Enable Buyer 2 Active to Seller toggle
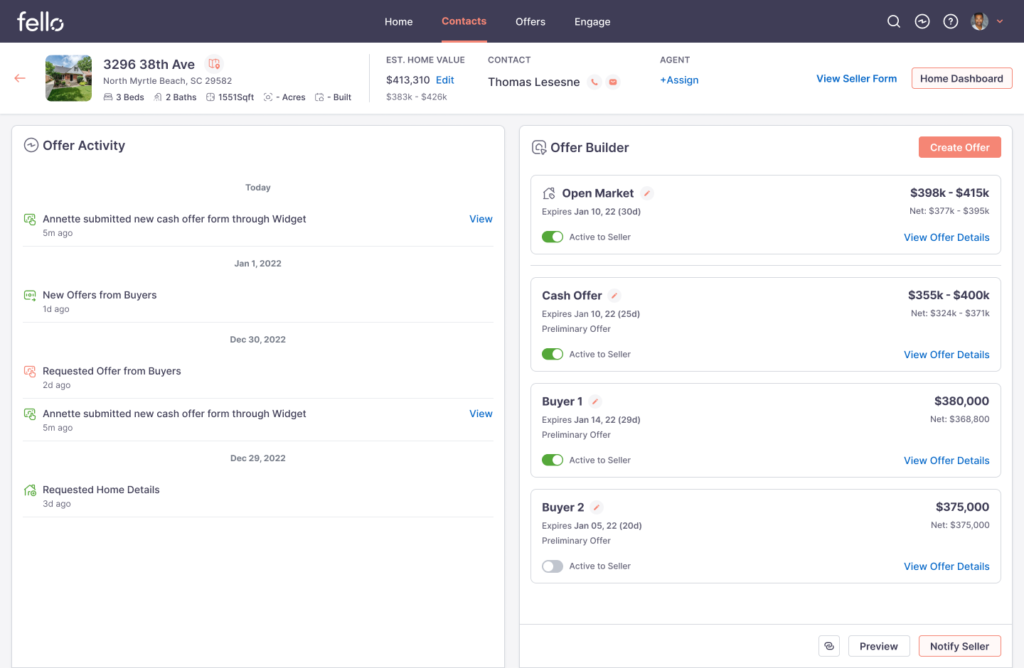The width and height of the screenshot is (1024, 668). pyautogui.click(x=552, y=566)
